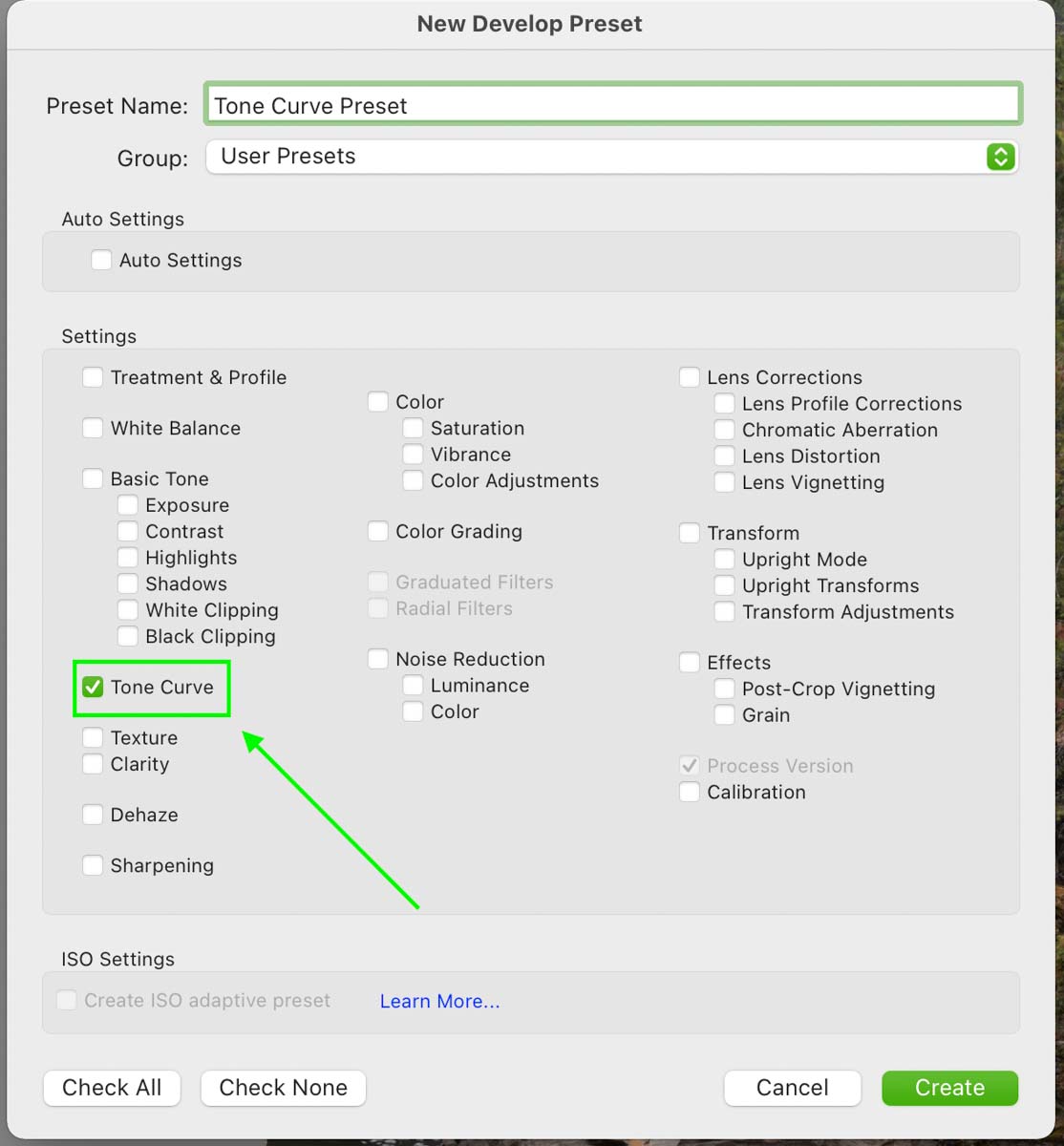Uncheck the Tone Curve checkbox
Screen dimensions: 1064x1146
point(93,687)
